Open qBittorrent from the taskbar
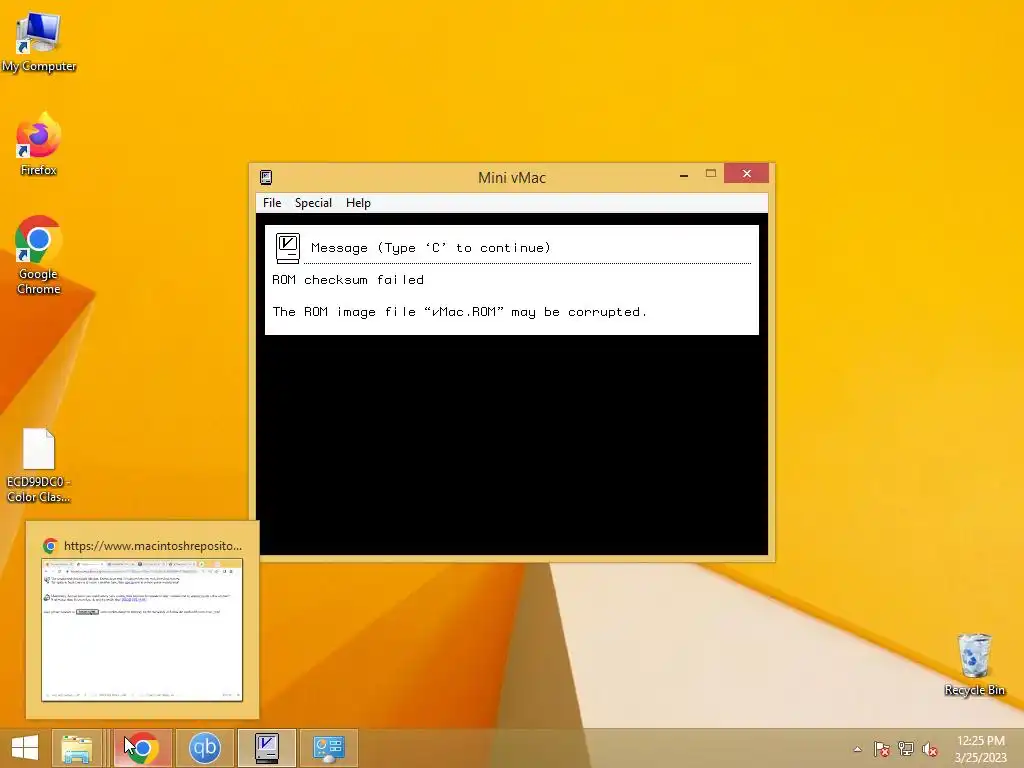 [x=204, y=748]
